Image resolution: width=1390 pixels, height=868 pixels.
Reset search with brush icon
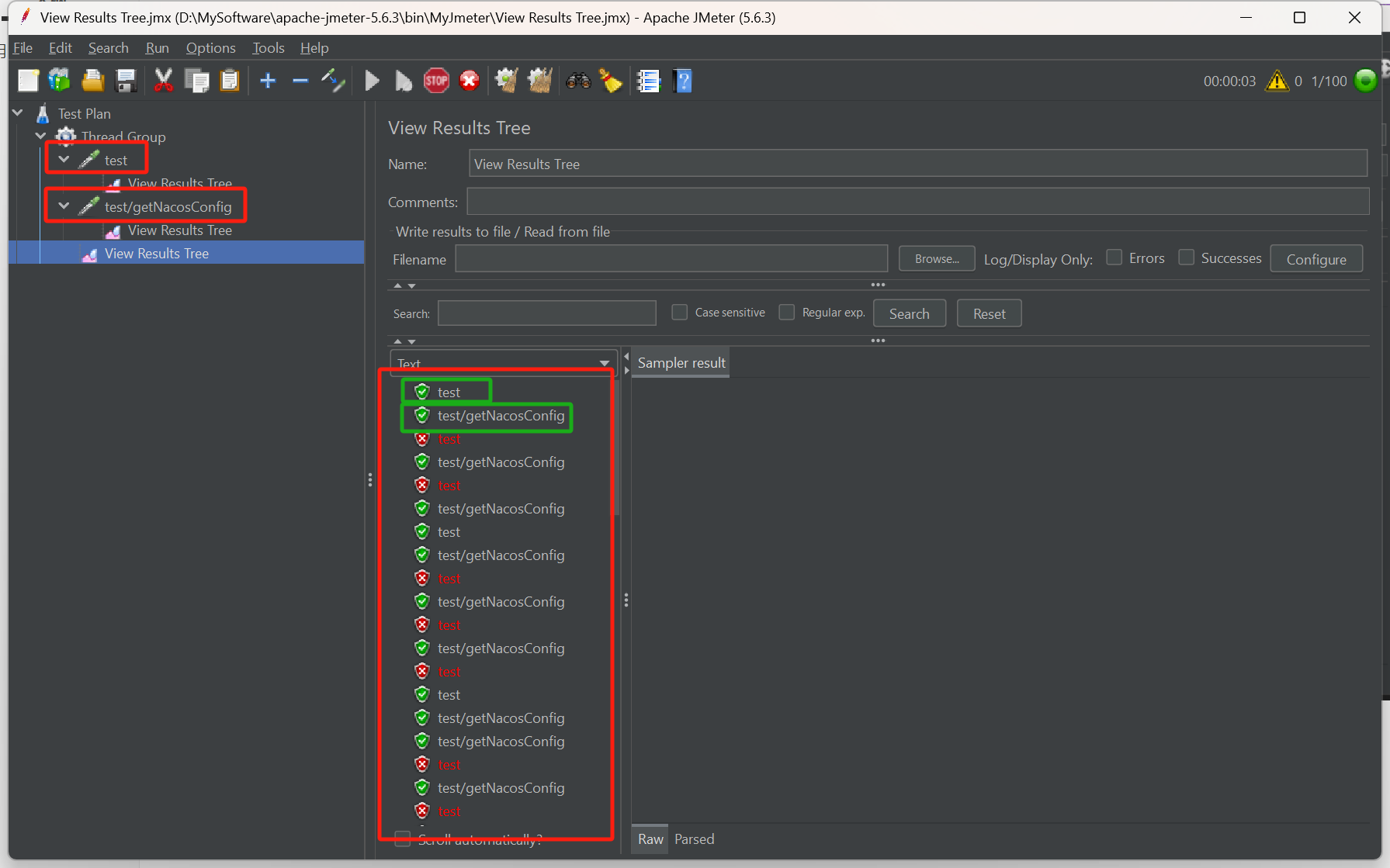point(611,81)
